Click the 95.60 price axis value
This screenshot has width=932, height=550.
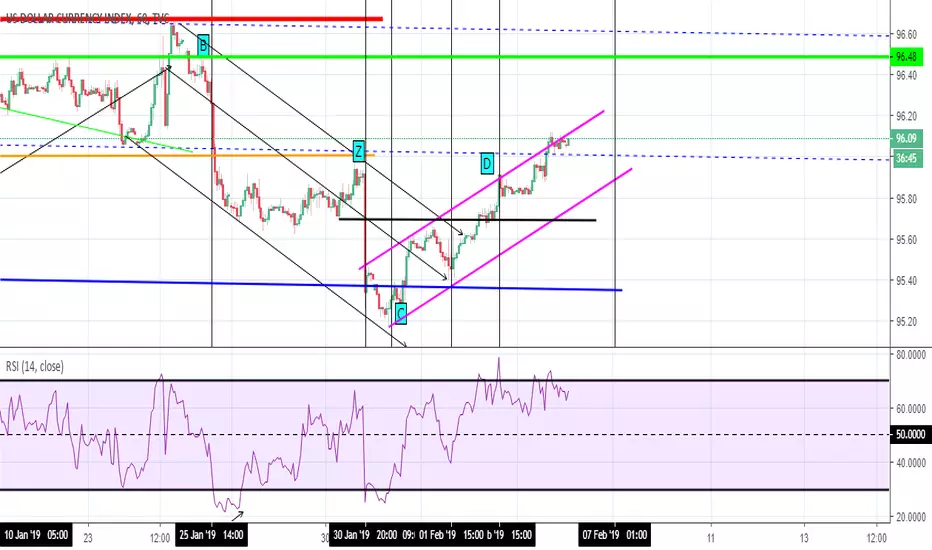[906, 240]
